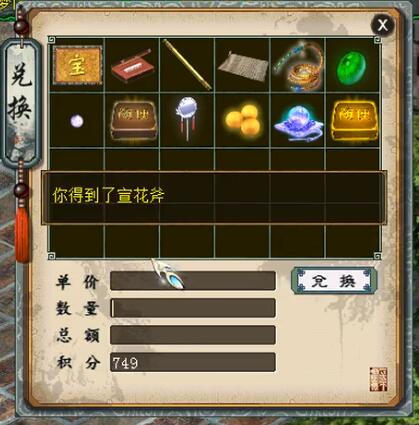This screenshot has height=425, width=419.
Task: Close the exchange window with X
Action: click(383, 24)
